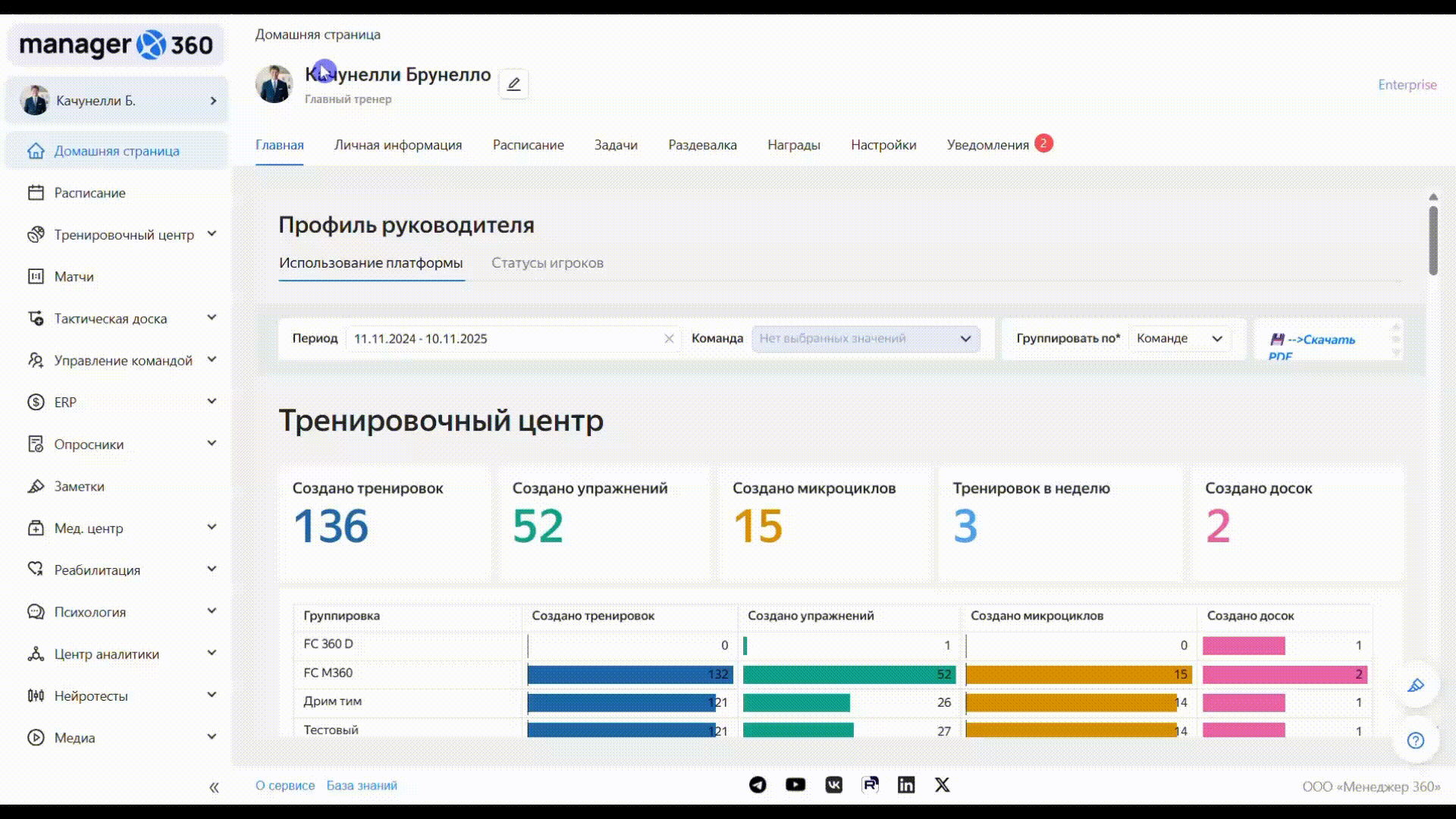Open the Команда dropdown filter
The width and height of the screenshot is (1456, 819).
click(x=865, y=339)
